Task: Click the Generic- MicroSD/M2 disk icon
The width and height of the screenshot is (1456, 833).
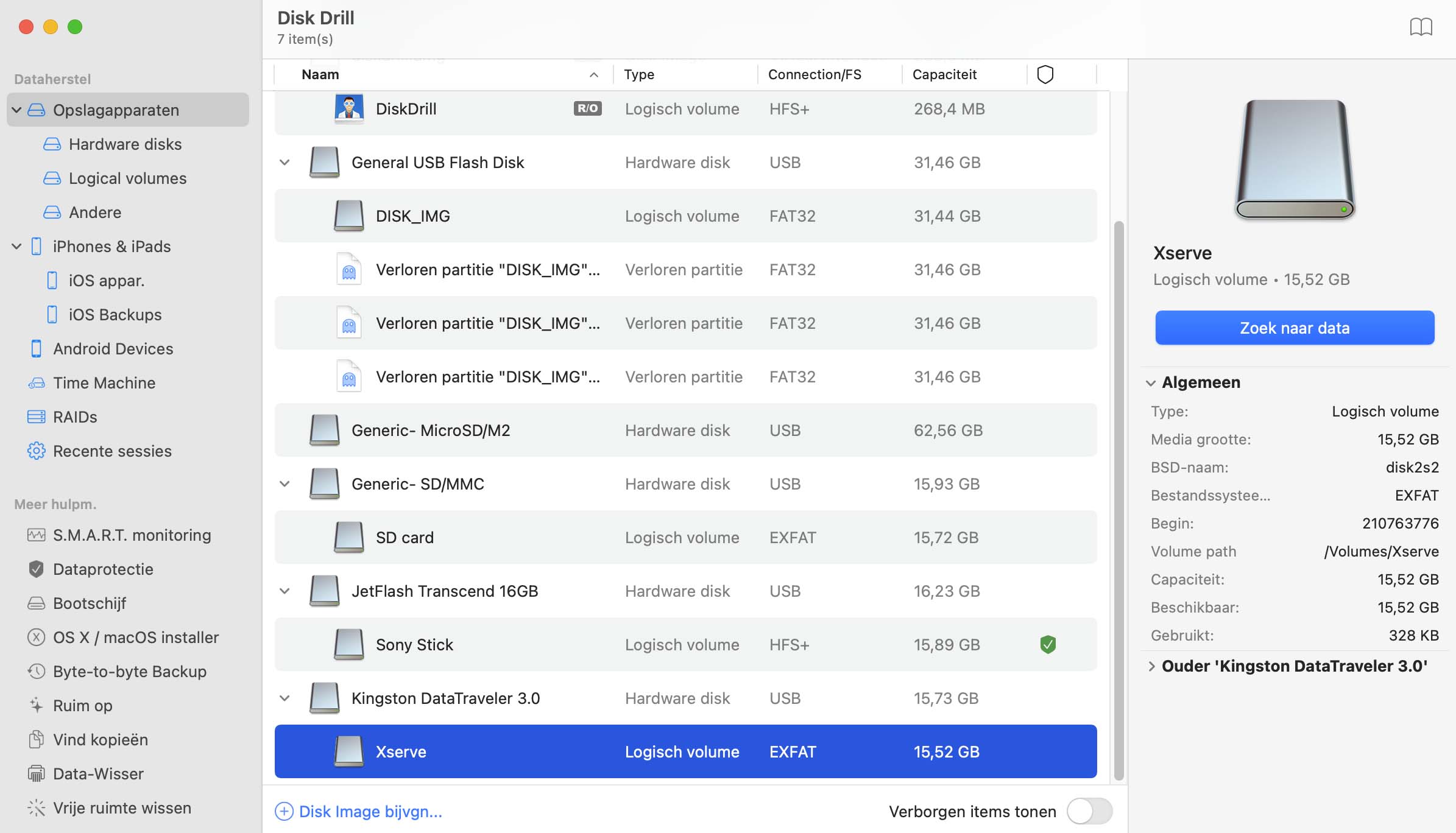Action: 325,431
